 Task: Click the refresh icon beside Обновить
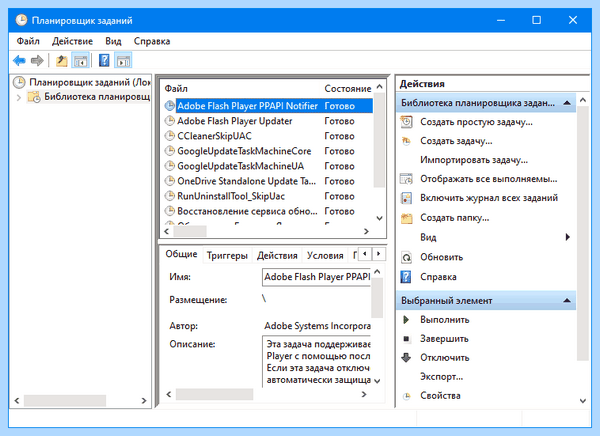click(x=406, y=257)
